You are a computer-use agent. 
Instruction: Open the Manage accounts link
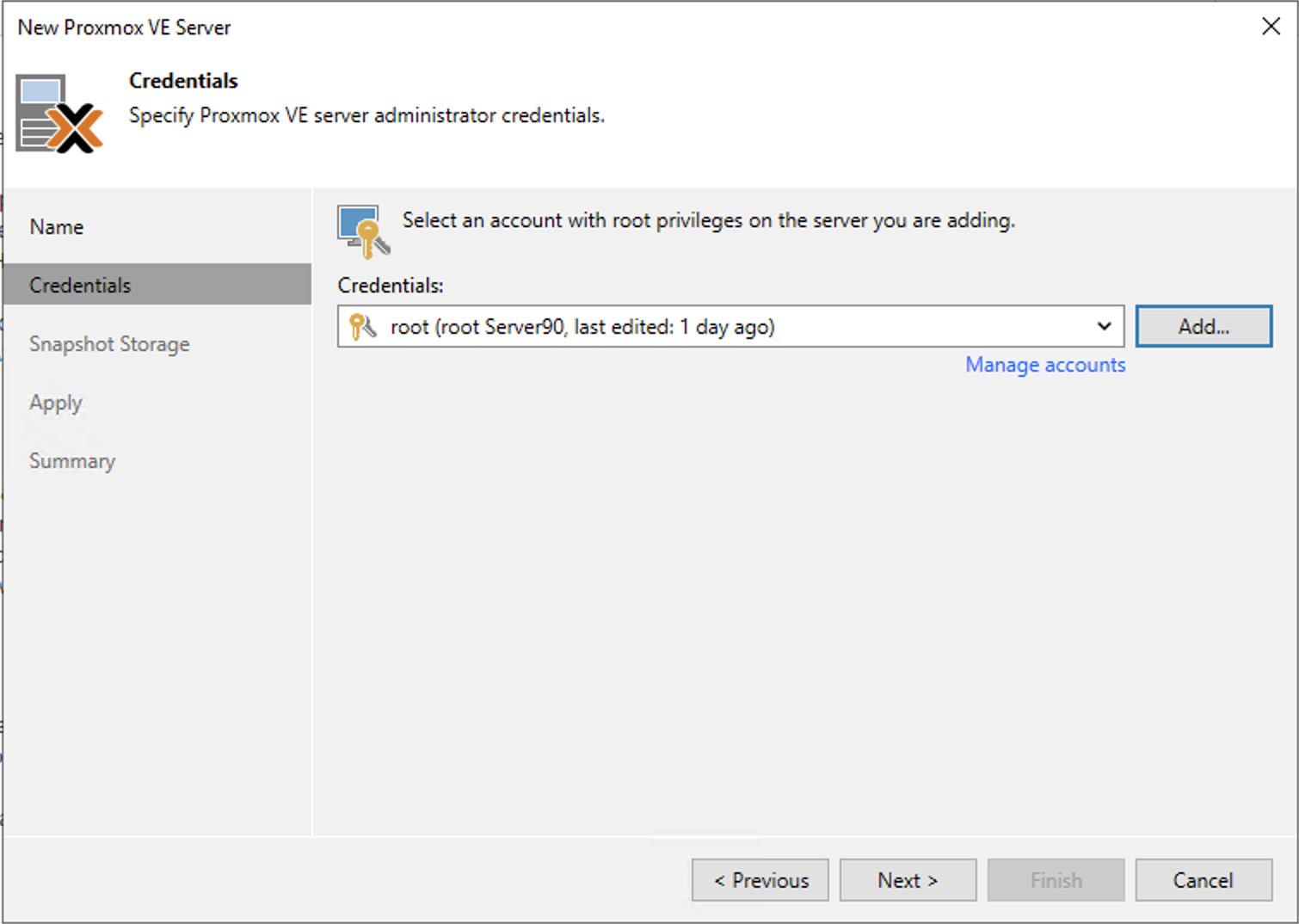click(1044, 365)
